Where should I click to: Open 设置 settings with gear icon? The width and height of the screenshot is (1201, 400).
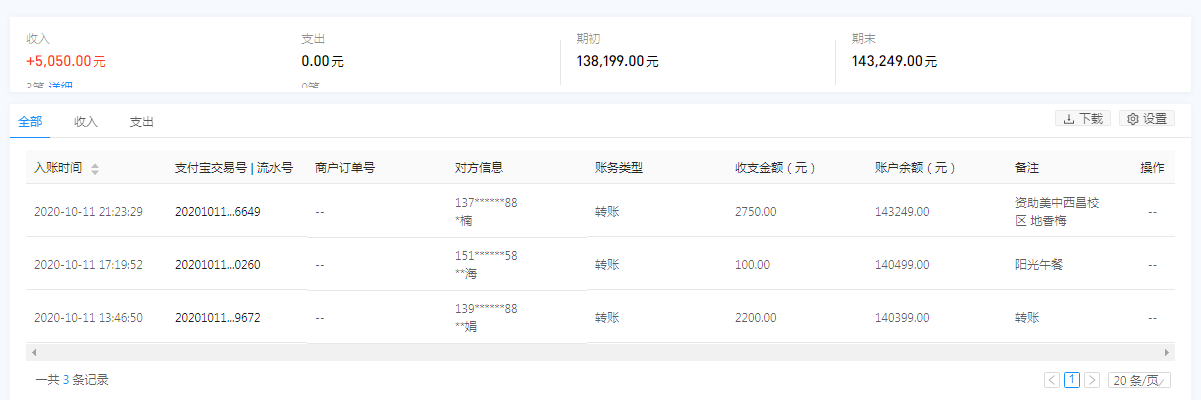coord(1146,119)
